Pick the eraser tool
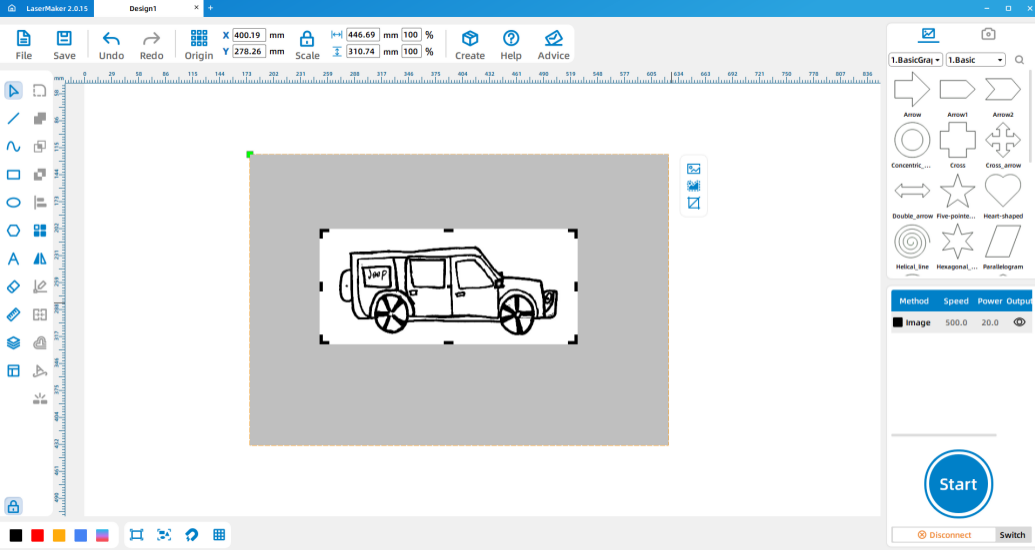Screen dimensions: 1035x550 tap(13, 287)
